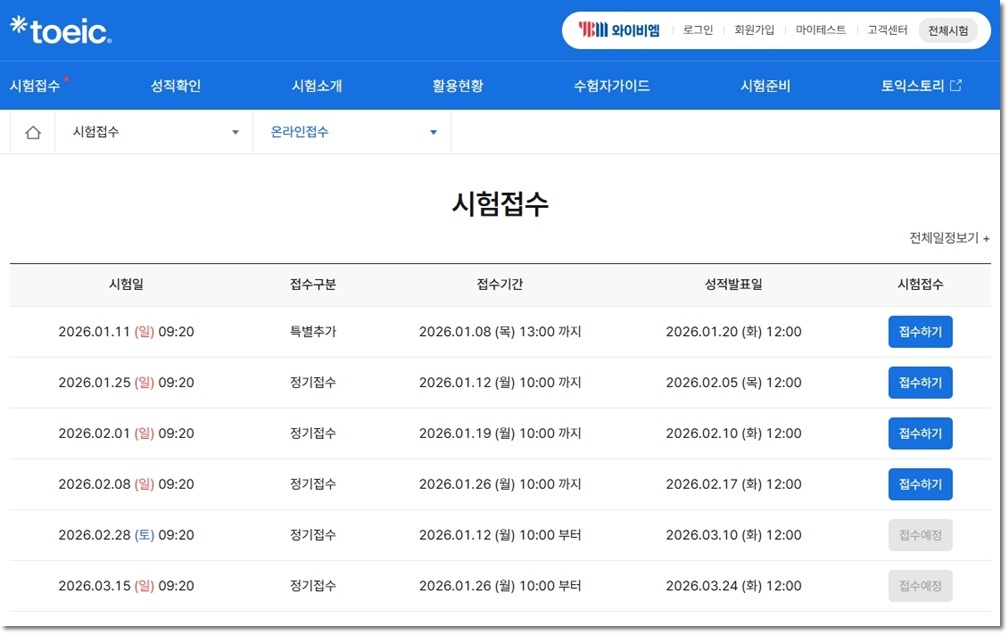Click the 회원가입 link
The height and width of the screenshot is (634, 1008).
coord(754,30)
